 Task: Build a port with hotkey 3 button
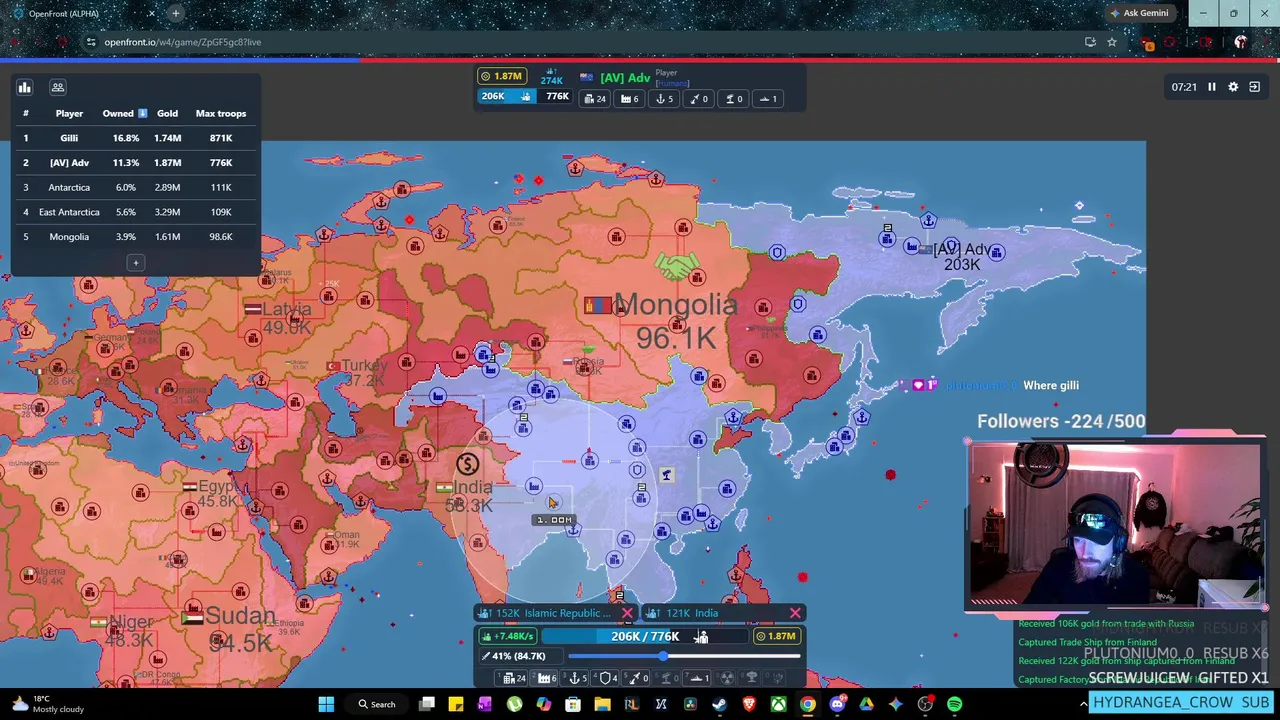(x=574, y=678)
